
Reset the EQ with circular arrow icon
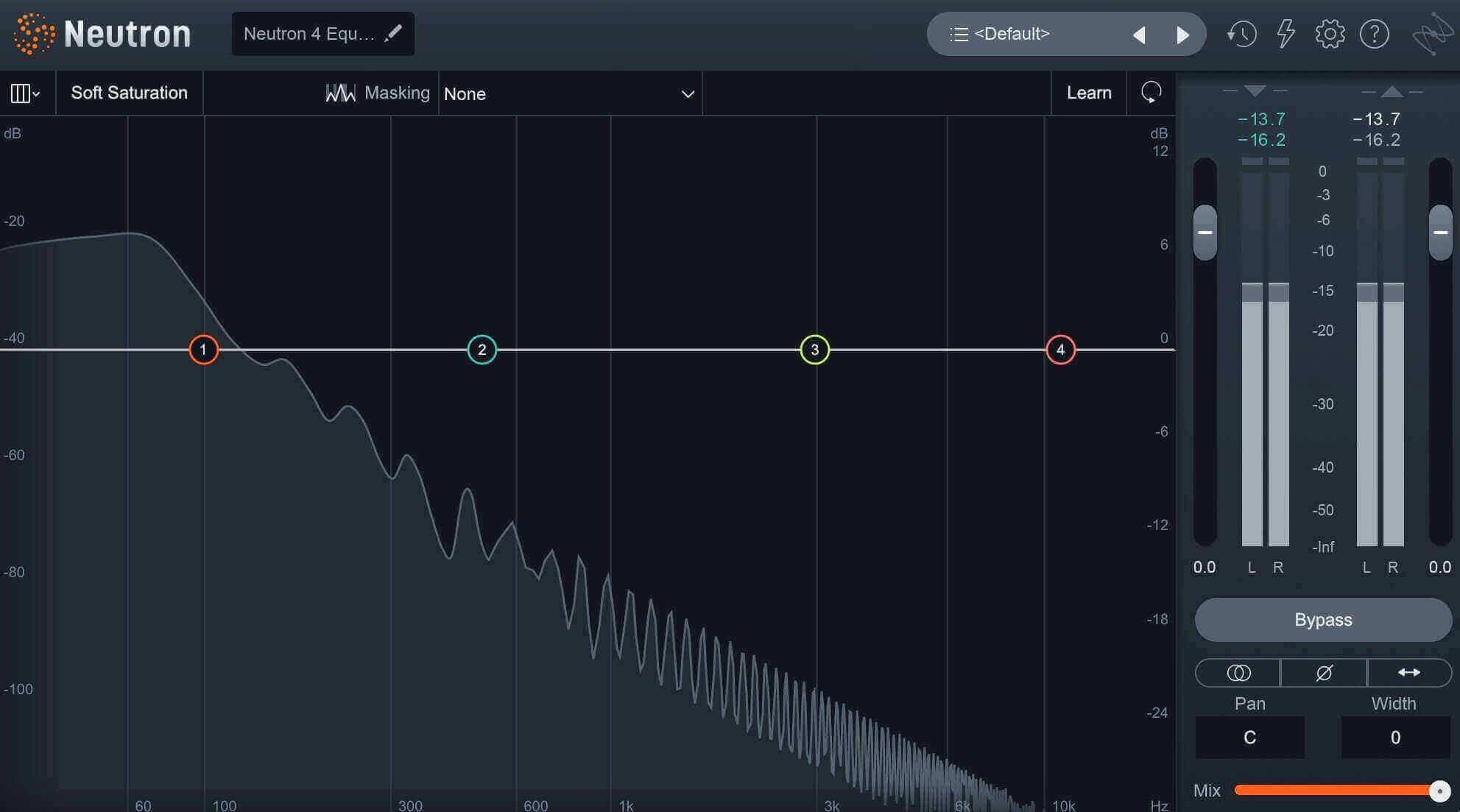[1151, 93]
